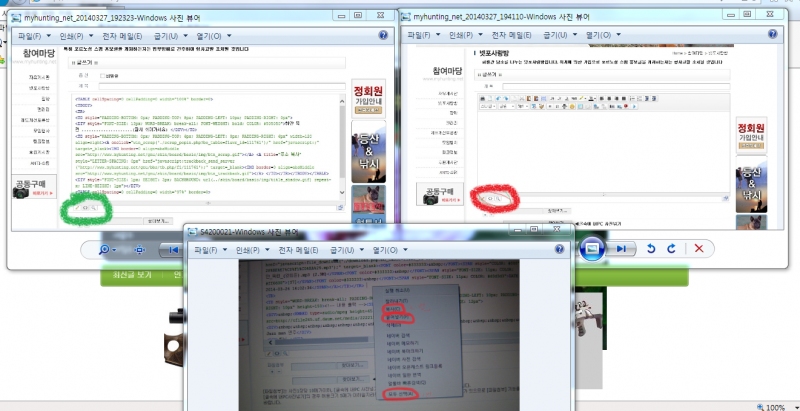Delete the photo with the red X

[699, 248]
